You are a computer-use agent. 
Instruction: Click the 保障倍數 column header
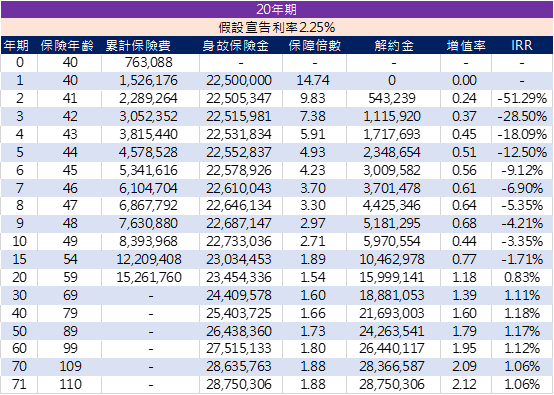315,46
